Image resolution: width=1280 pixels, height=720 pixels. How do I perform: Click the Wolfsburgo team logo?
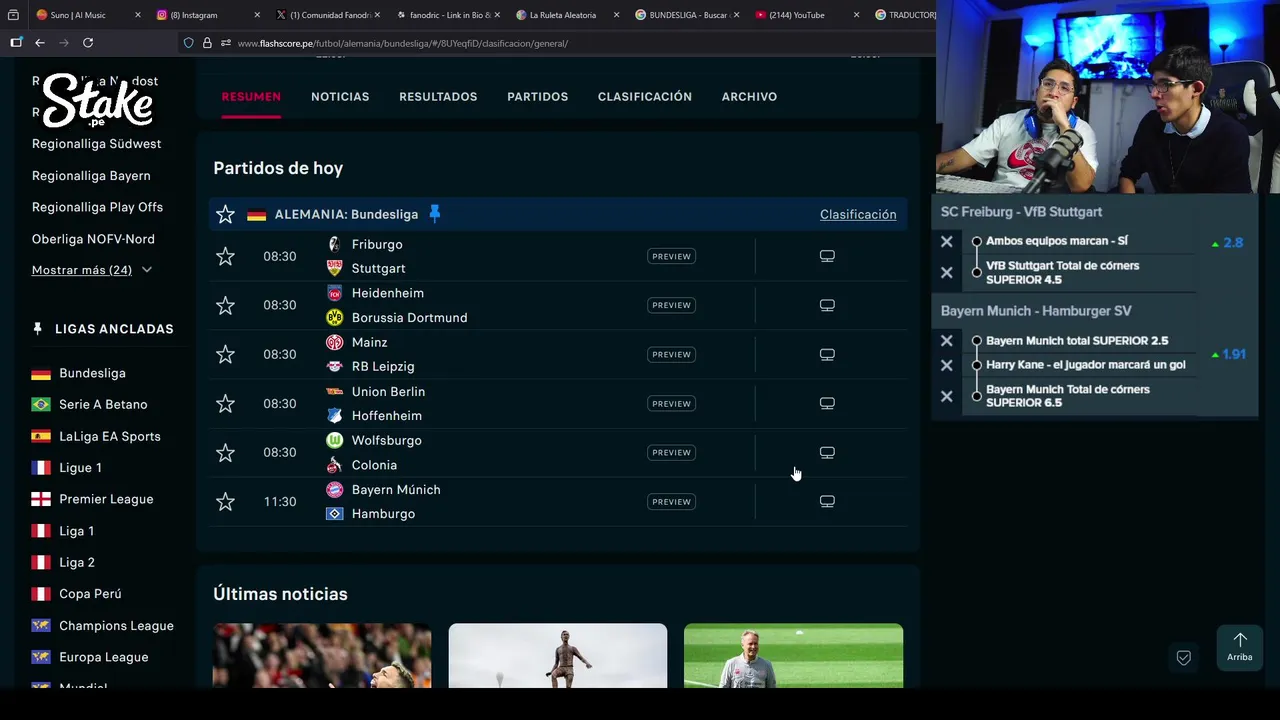click(334, 440)
